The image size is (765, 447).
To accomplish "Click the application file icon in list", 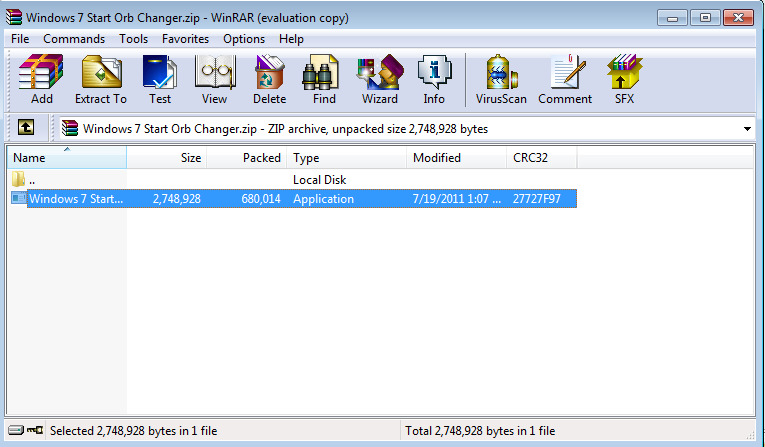I will pyautogui.click(x=19, y=198).
